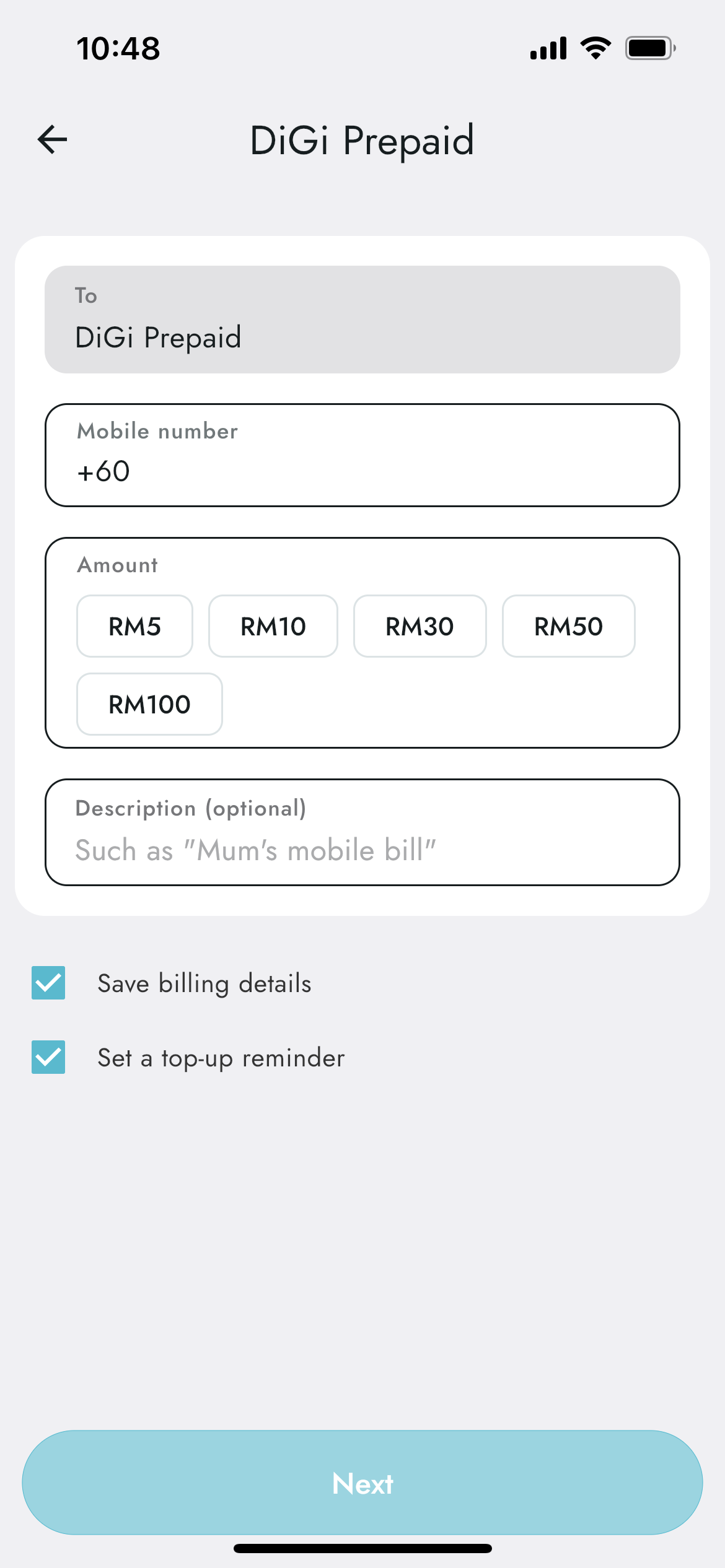Image resolution: width=725 pixels, height=1568 pixels.
Task: Select the RM10 amount option
Action: point(273,626)
